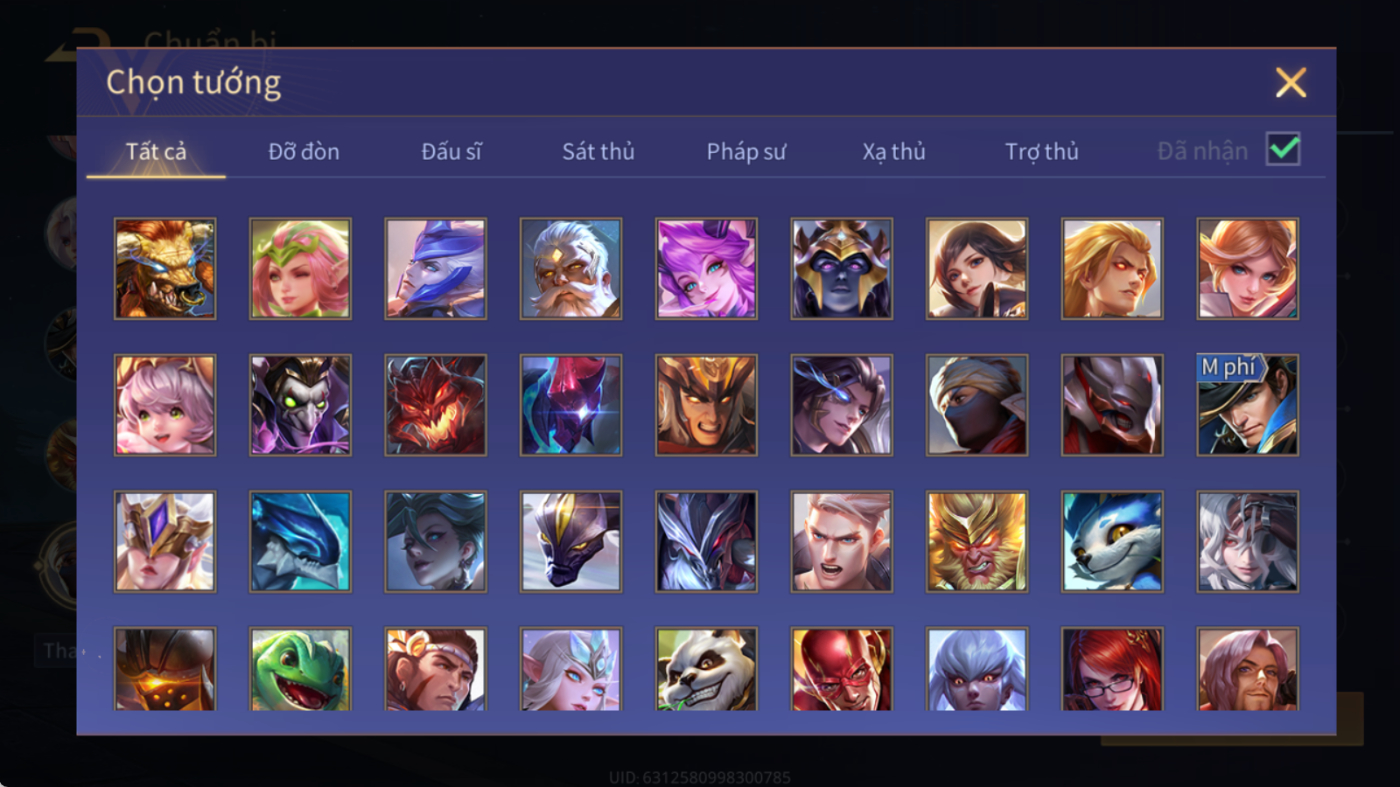Select the free-trial hero with hat
Viewport: 1400px width, 787px height.
[1248, 405]
